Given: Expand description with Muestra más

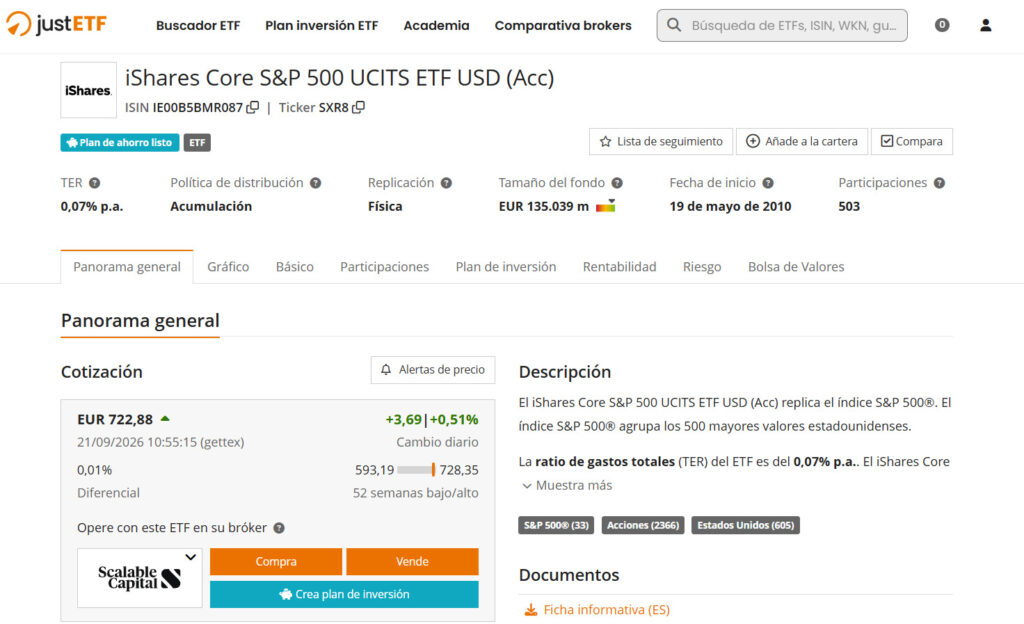Looking at the screenshot, I should tap(567, 485).
